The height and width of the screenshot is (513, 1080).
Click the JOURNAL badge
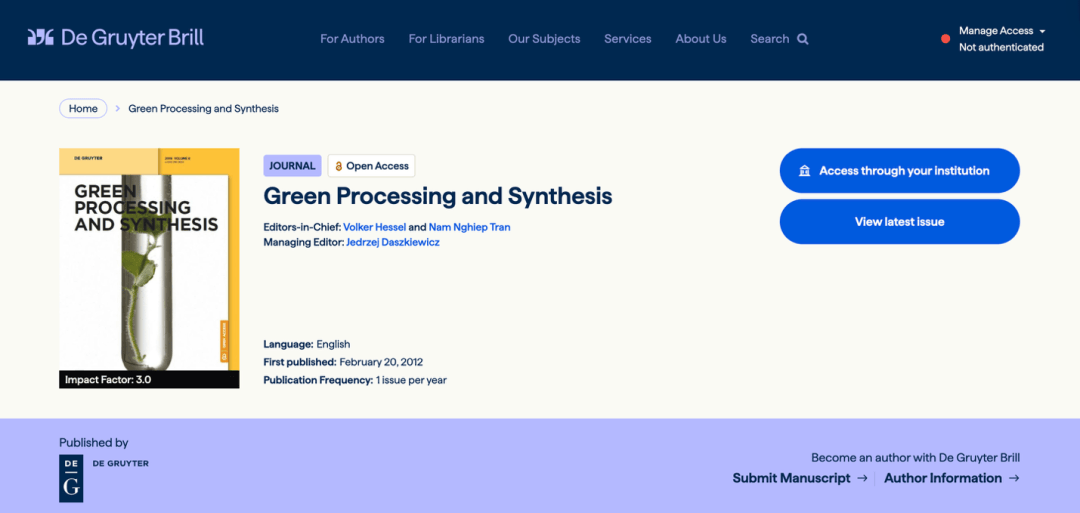click(x=292, y=166)
